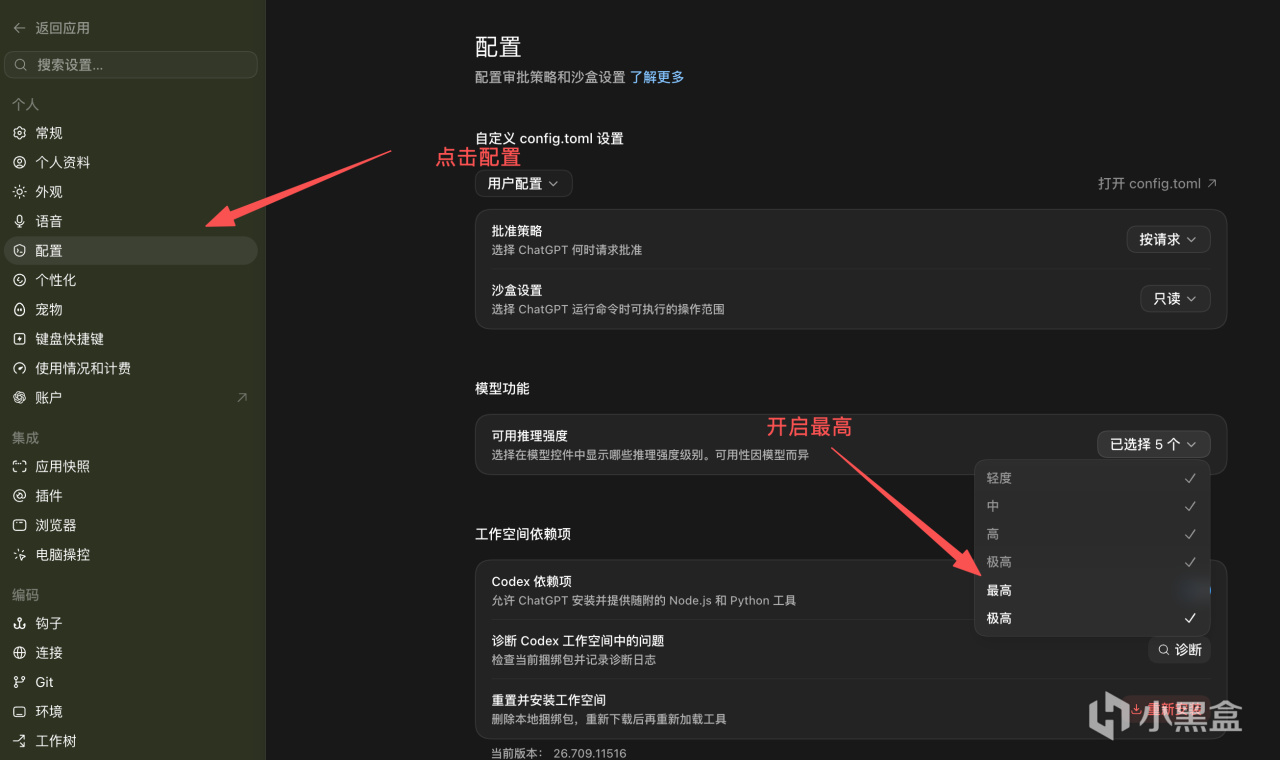Viewport: 1280px width, 760px height.
Task: Click the 重置并安装工作空间 label
Action: click(549, 700)
